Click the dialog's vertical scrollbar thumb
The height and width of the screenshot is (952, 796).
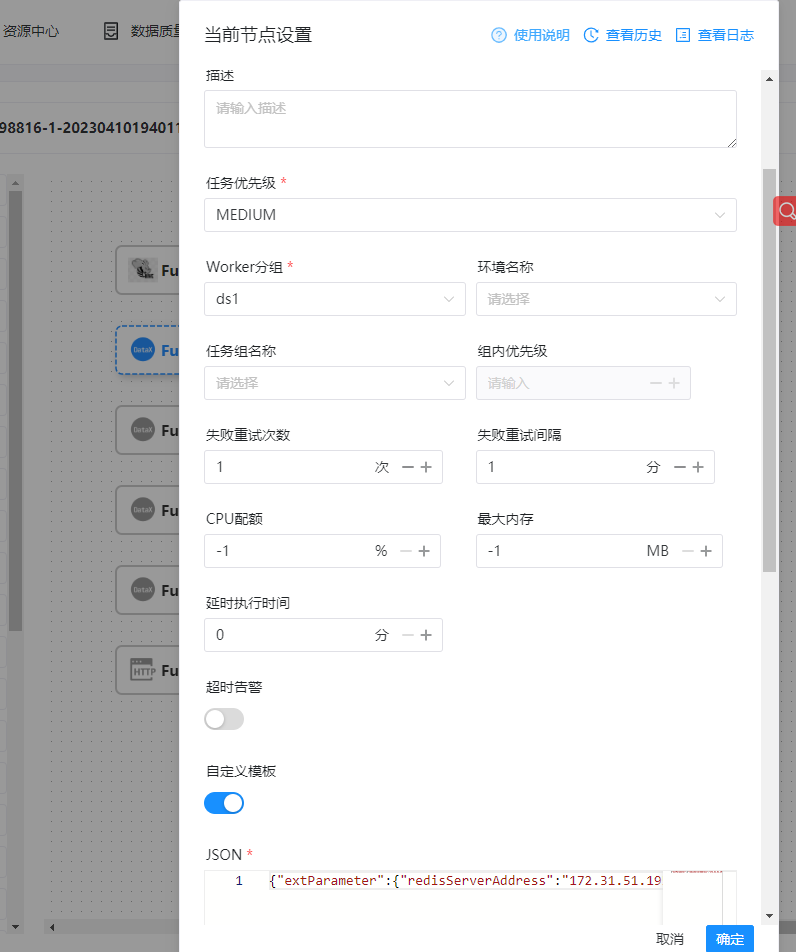pyautogui.click(x=769, y=370)
